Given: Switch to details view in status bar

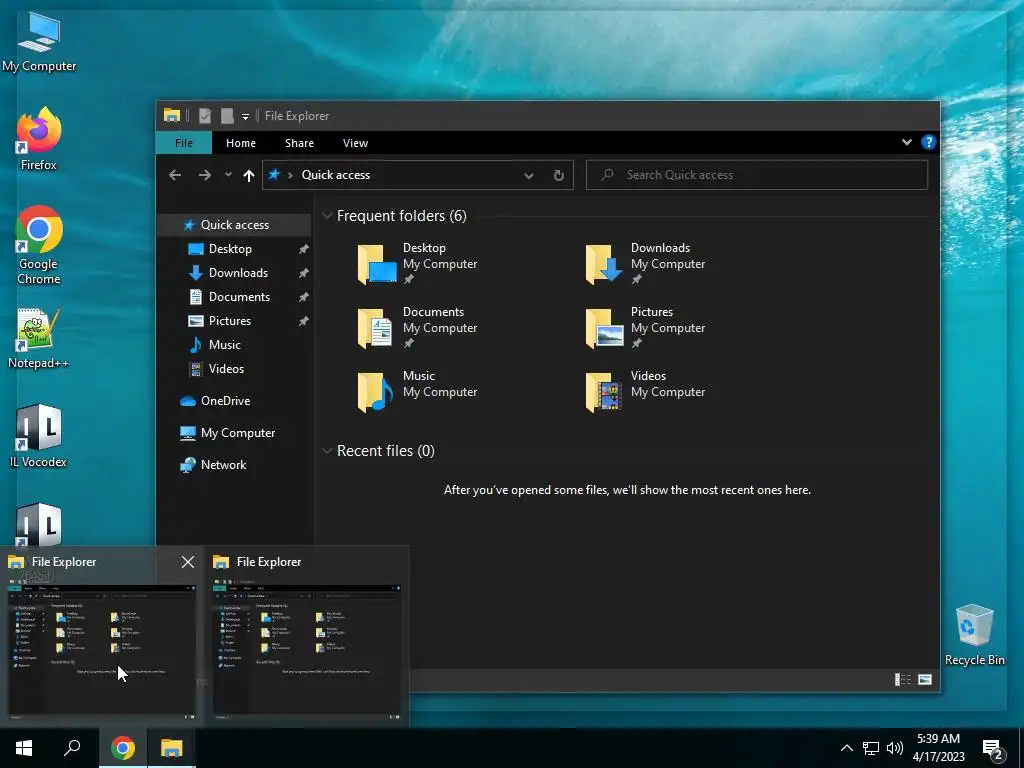Looking at the screenshot, I should coord(903,680).
